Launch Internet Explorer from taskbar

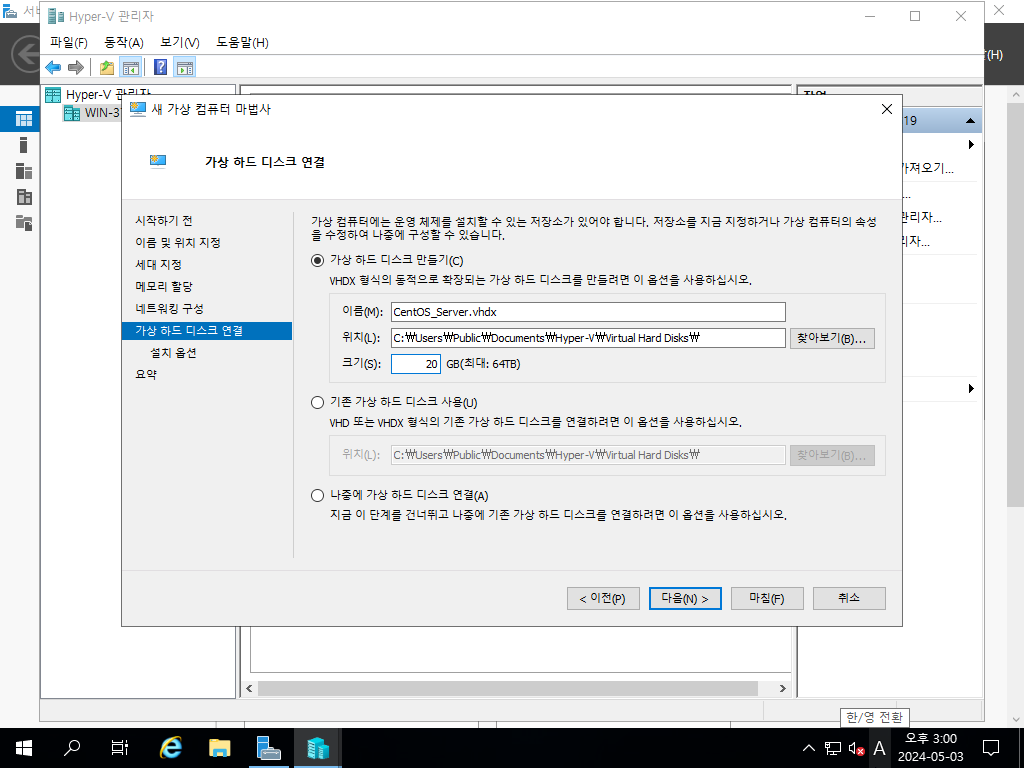coord(170,748)
